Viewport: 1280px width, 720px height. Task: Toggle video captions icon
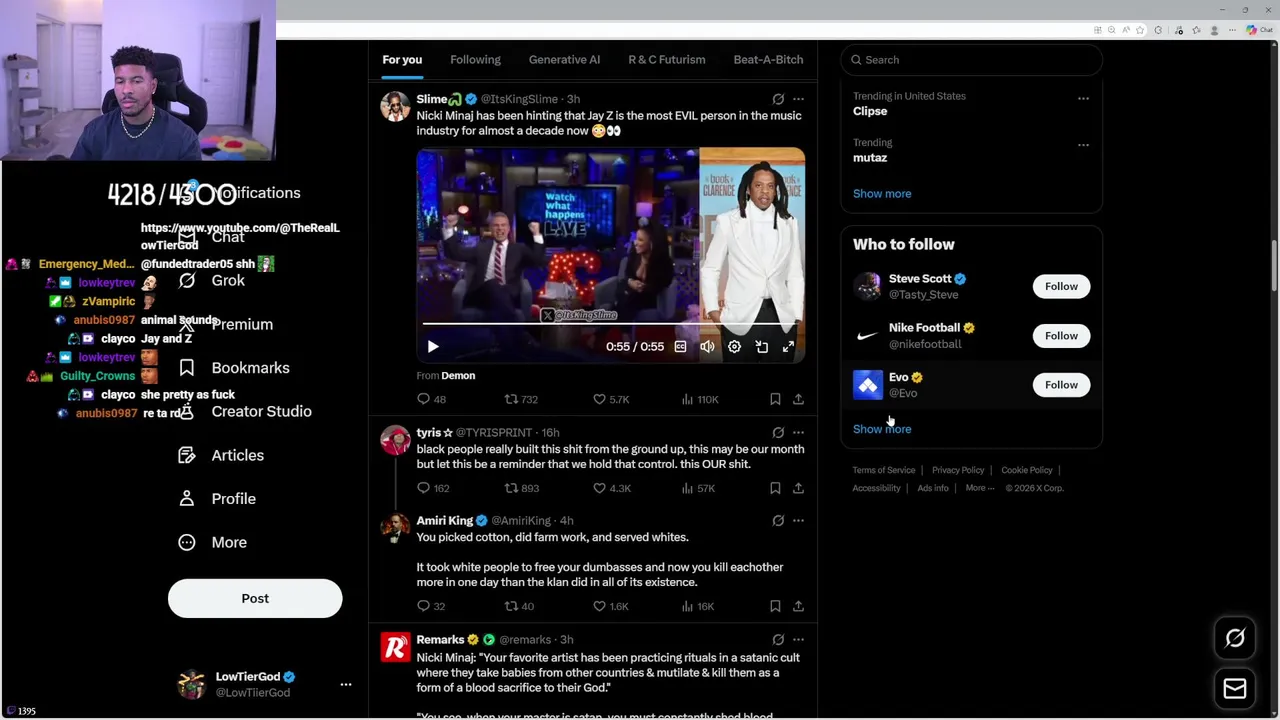680,346
